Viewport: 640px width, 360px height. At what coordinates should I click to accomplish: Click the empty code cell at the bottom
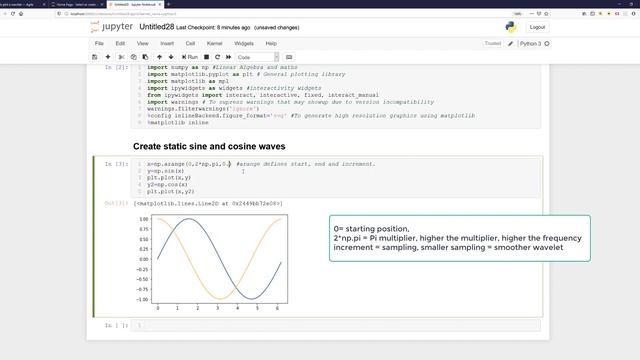[336, 325]
